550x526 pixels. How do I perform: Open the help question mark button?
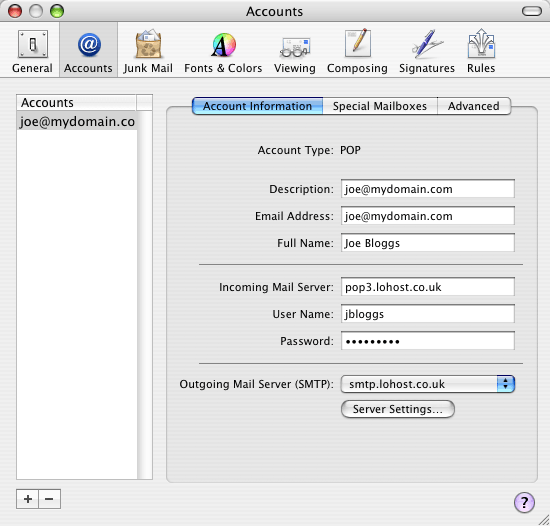point(524,503)
